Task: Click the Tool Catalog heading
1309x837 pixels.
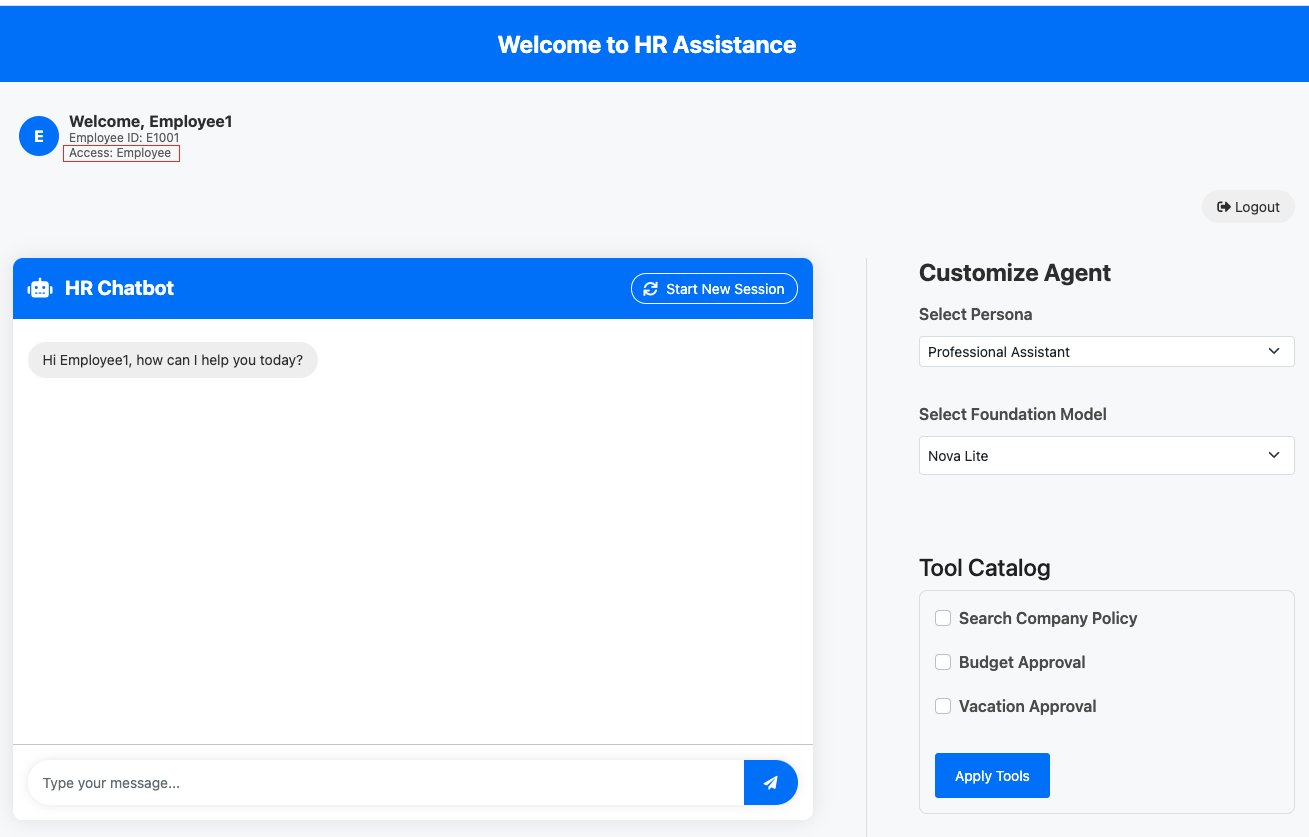Action: click(x=985, y=568)
